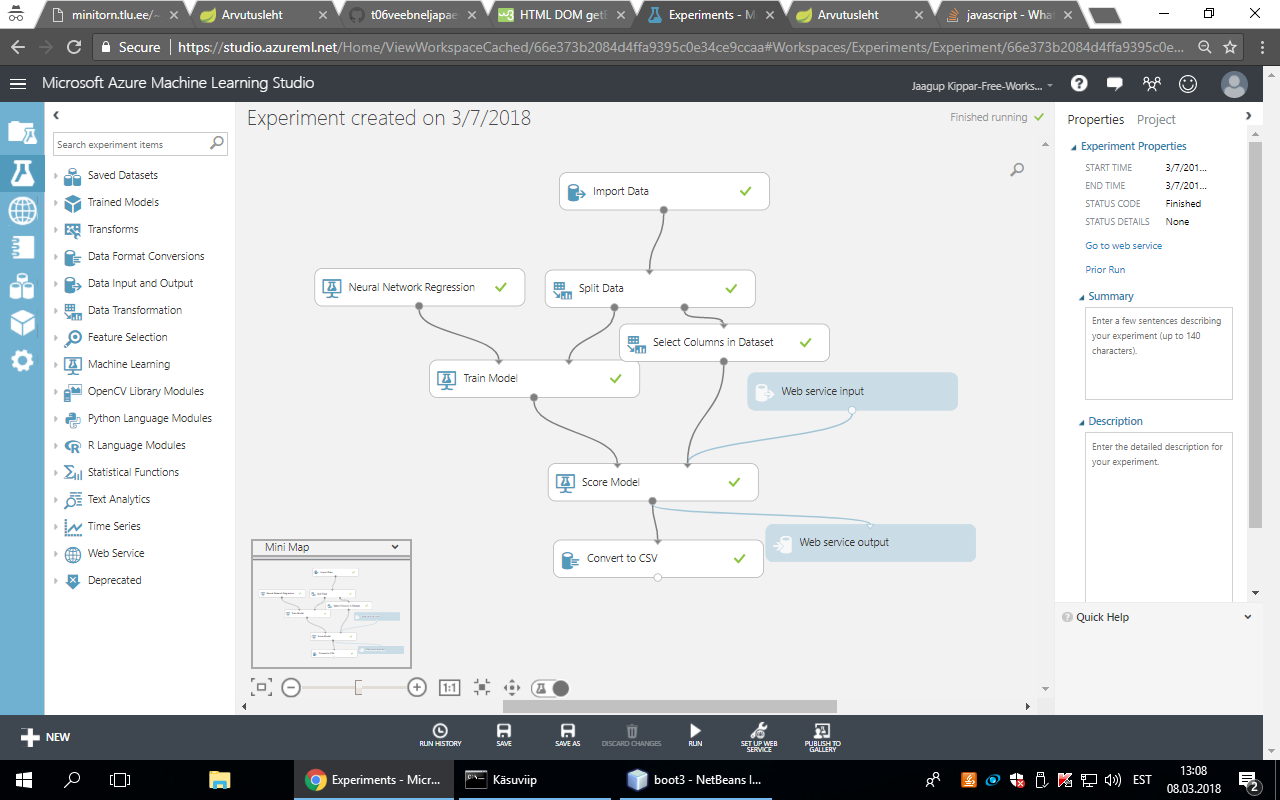Screen dimensions: 1280x800
Task: Click the zoom in plus icon
Action: tap(417, 687)
